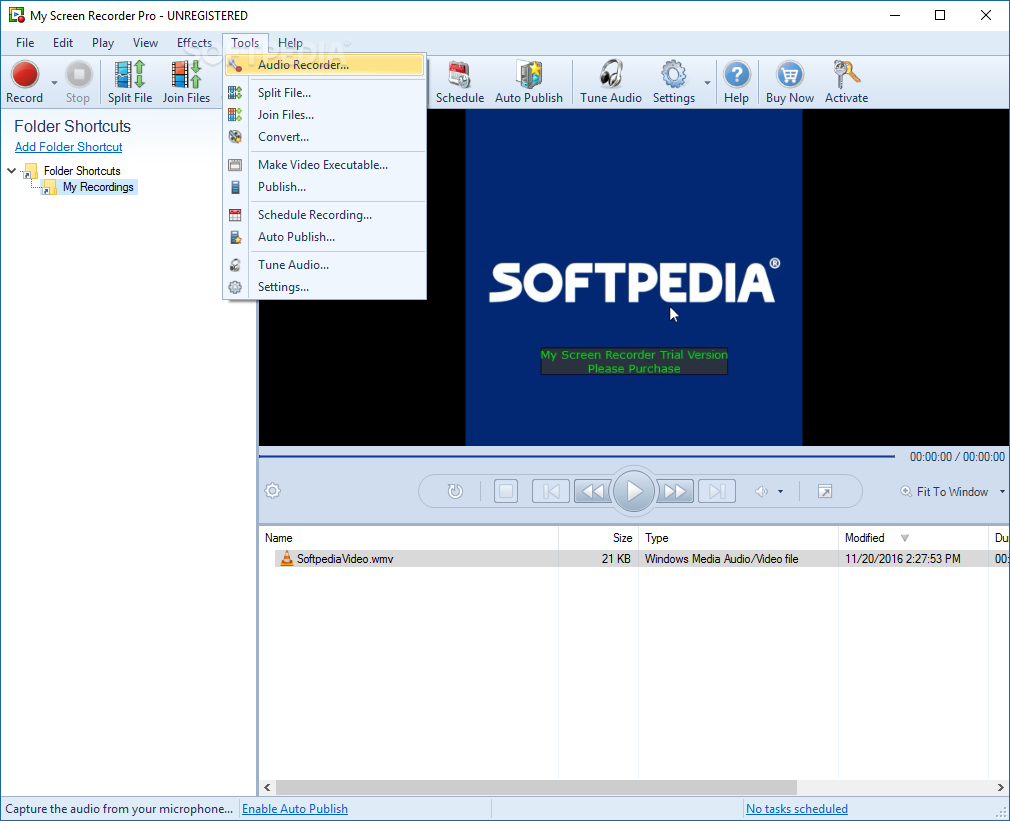
Task: Click the Fit To Window label
Action: pos(952,491)
